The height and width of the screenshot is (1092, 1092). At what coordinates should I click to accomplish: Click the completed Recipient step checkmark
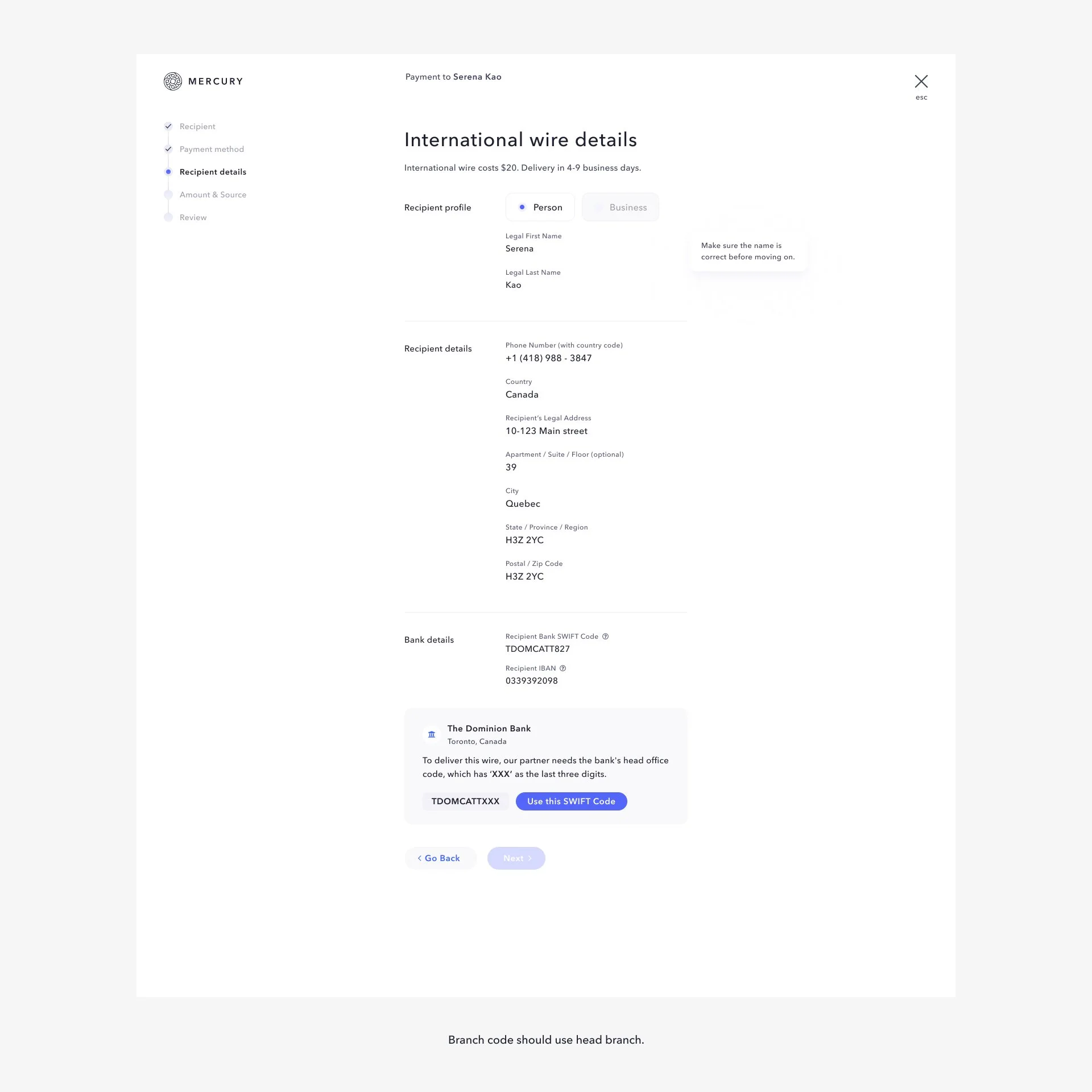click(168, 126)
